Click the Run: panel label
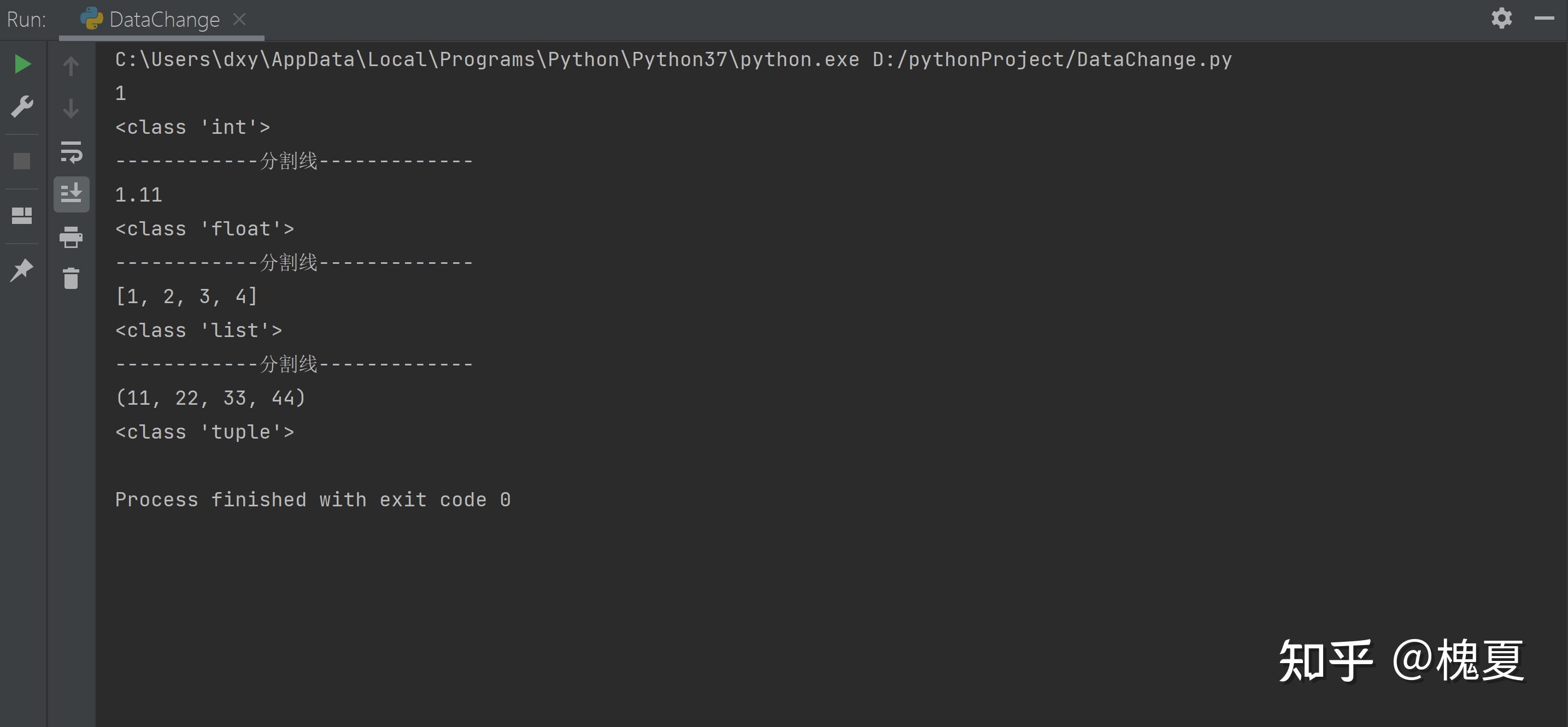Image resolution: width=1568 pixels, height=727 pixels. pos(26,20)
